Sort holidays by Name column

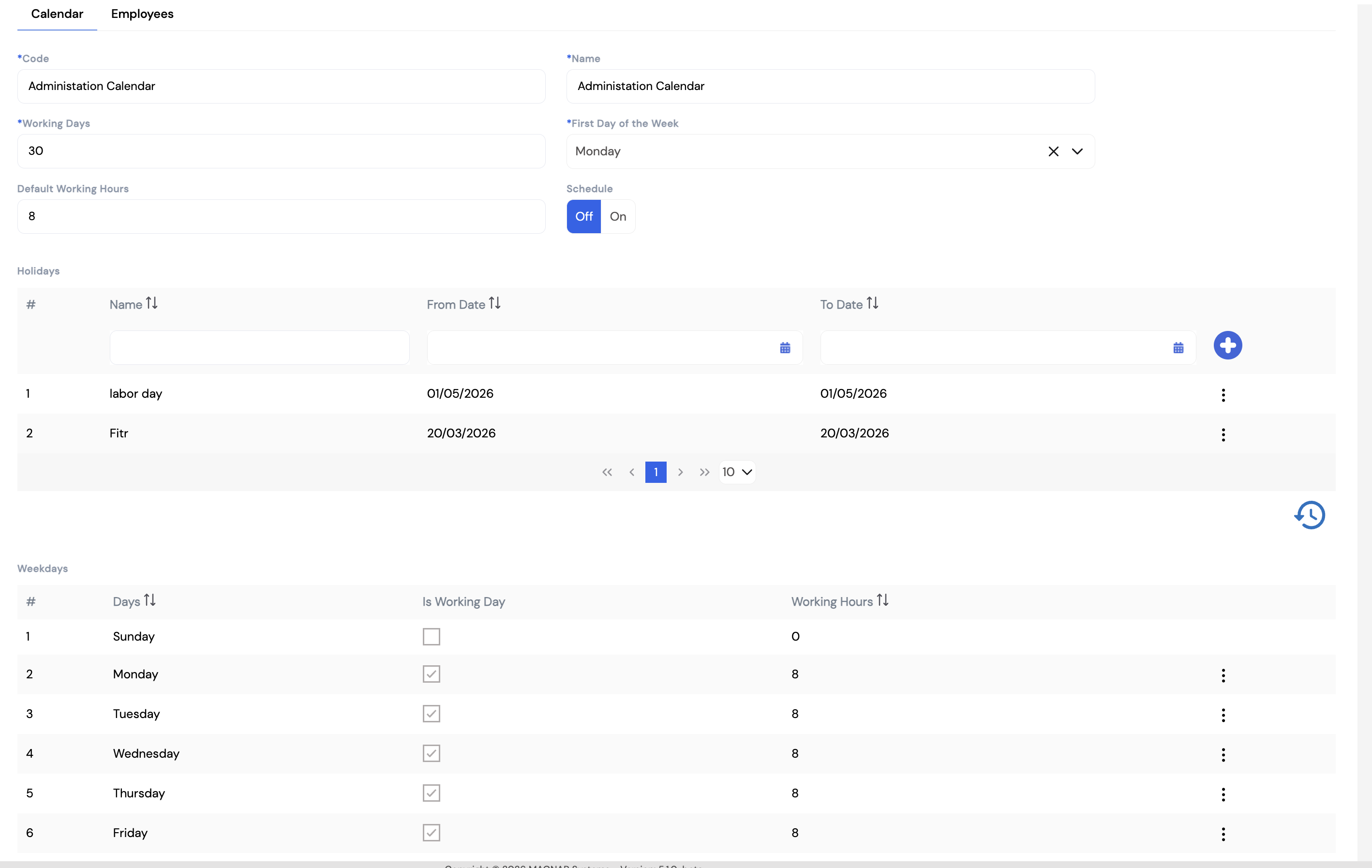[x=151, y=303]
